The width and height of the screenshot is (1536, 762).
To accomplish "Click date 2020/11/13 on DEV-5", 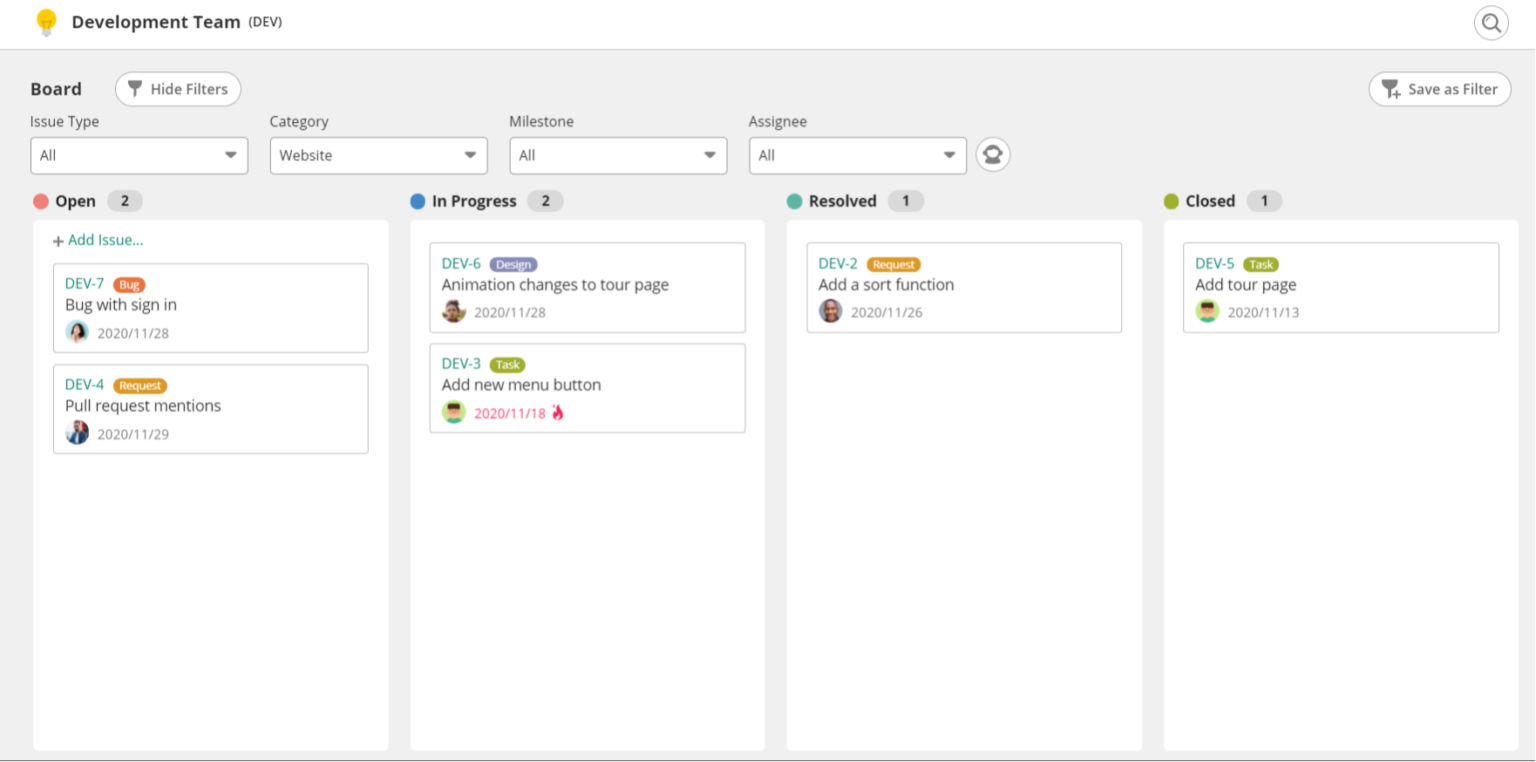I will [1264, 312].
